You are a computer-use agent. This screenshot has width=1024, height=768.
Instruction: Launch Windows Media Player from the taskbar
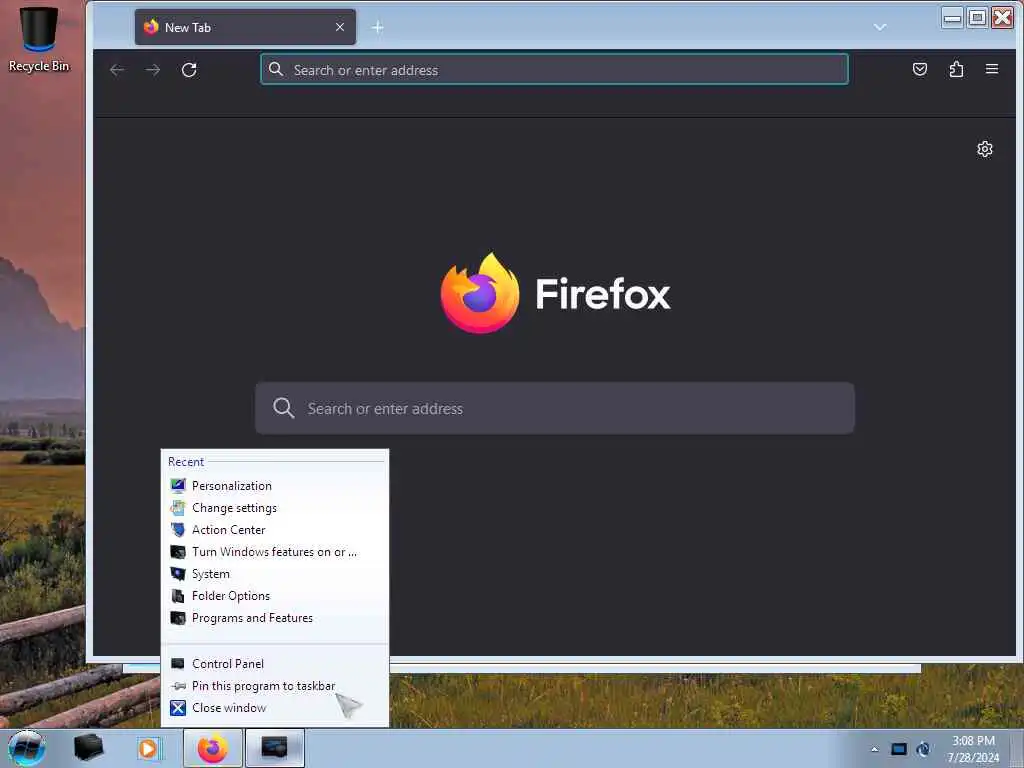point(148,748)
